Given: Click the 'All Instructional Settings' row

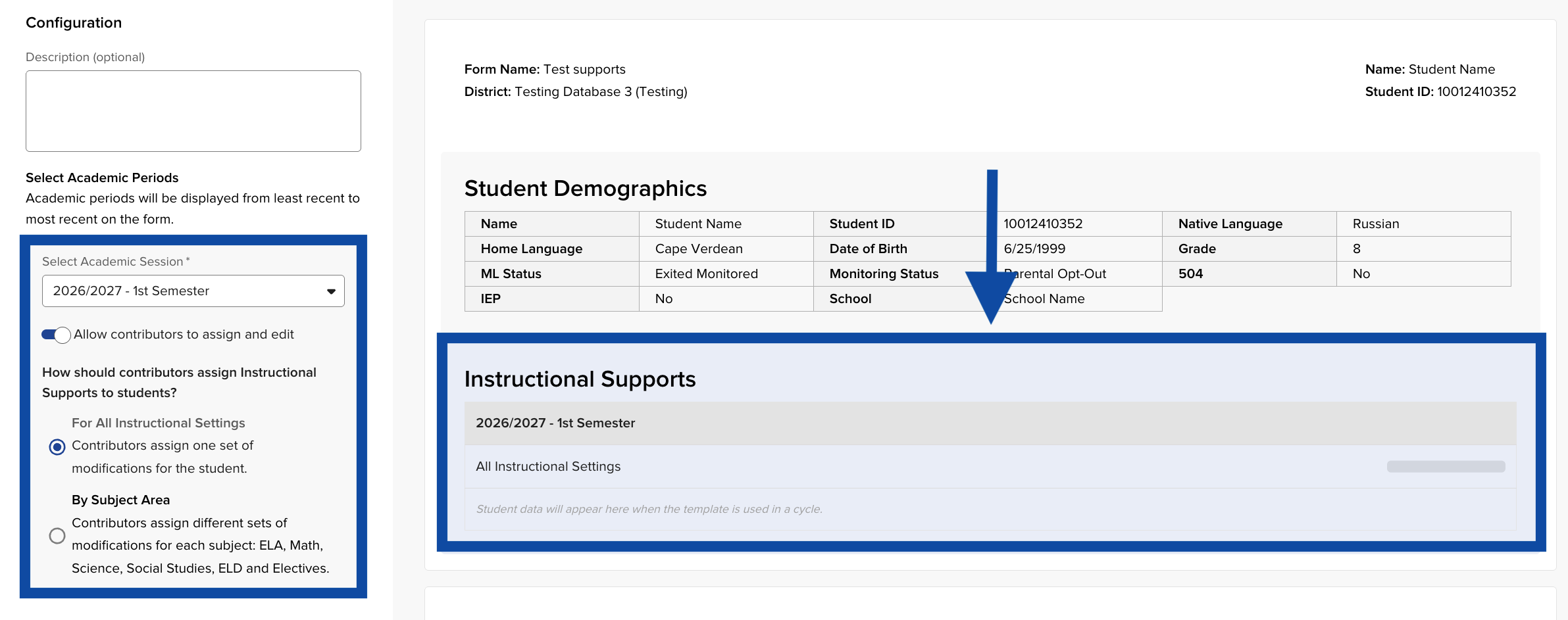Looking at the screenshot, I should pos(990,466).
